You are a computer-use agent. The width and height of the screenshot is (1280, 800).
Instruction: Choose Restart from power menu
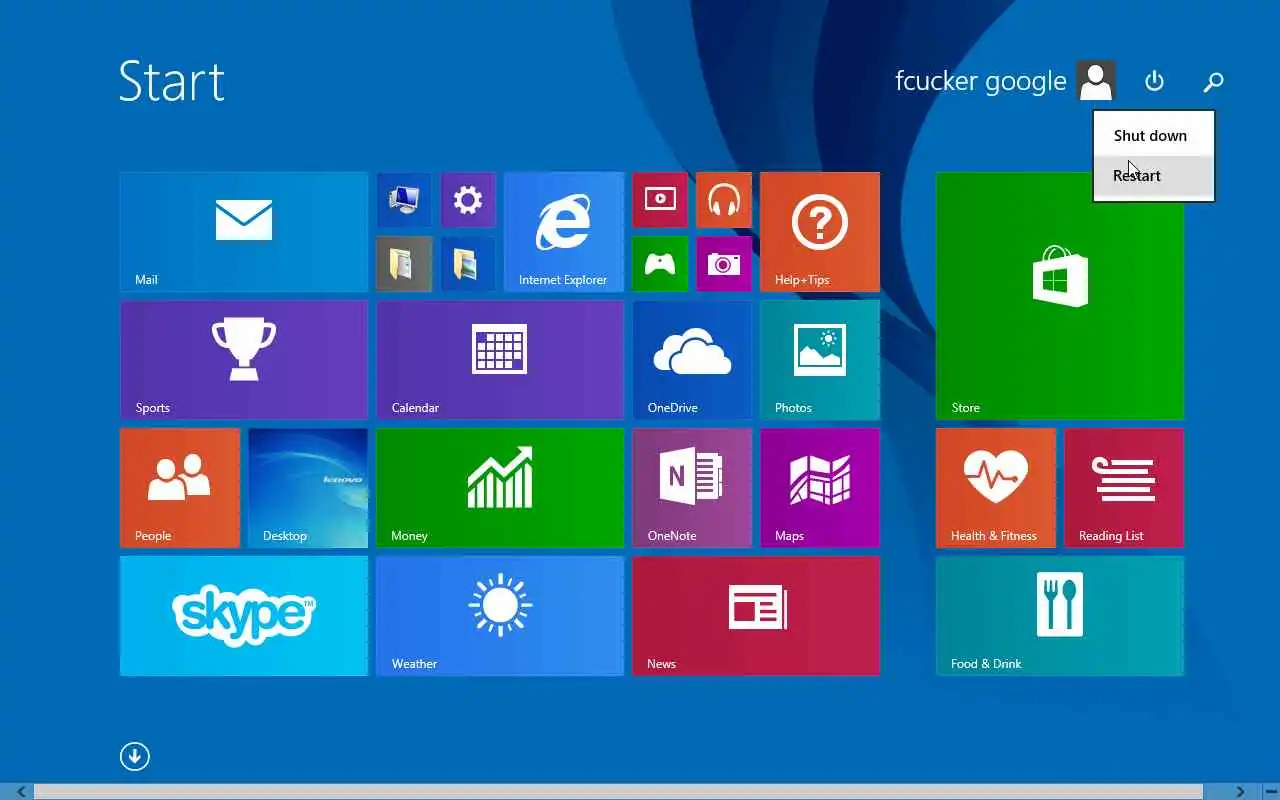point(1154,176)
